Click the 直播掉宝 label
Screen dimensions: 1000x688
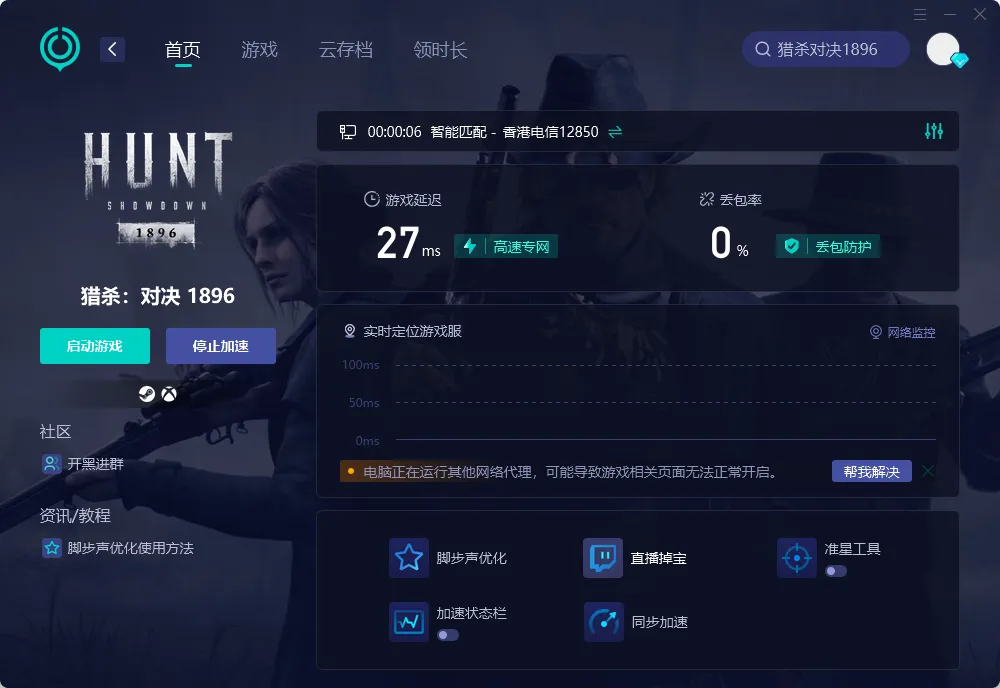[x=658, y=558]
